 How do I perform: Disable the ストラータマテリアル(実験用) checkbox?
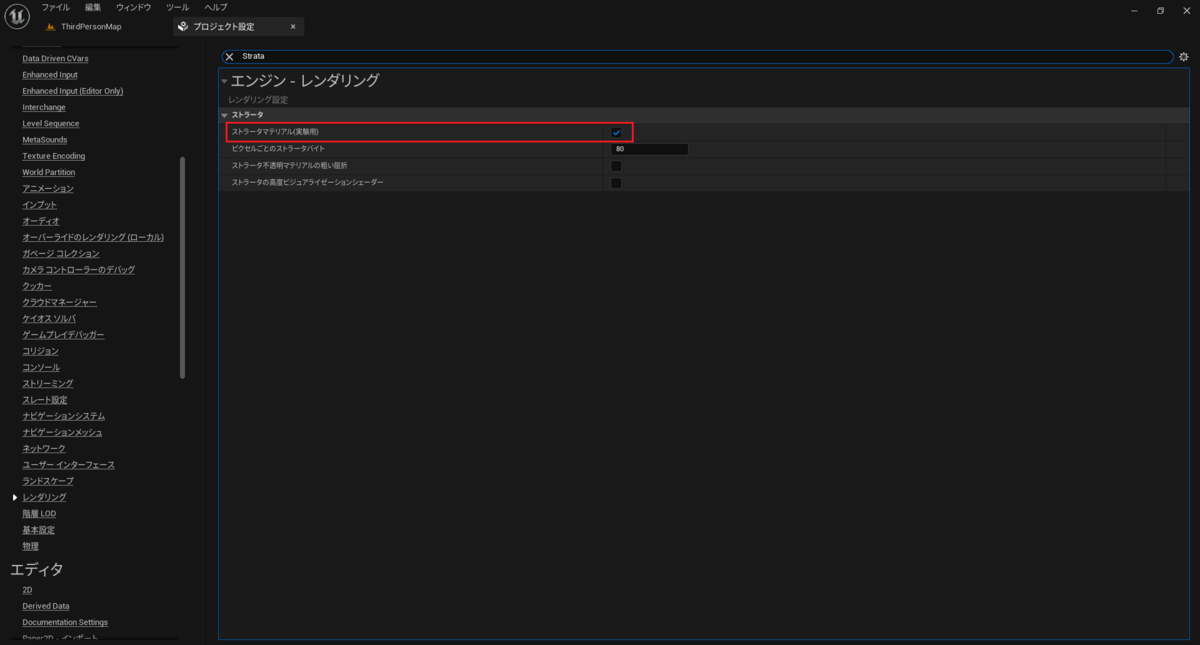pos(617,131)
